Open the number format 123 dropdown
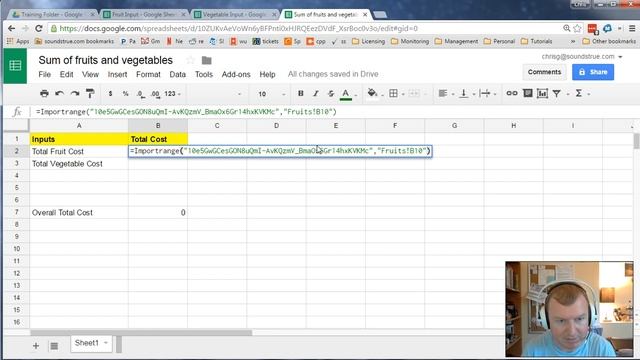This screenshot has height=360, width=640. (172, 93)
